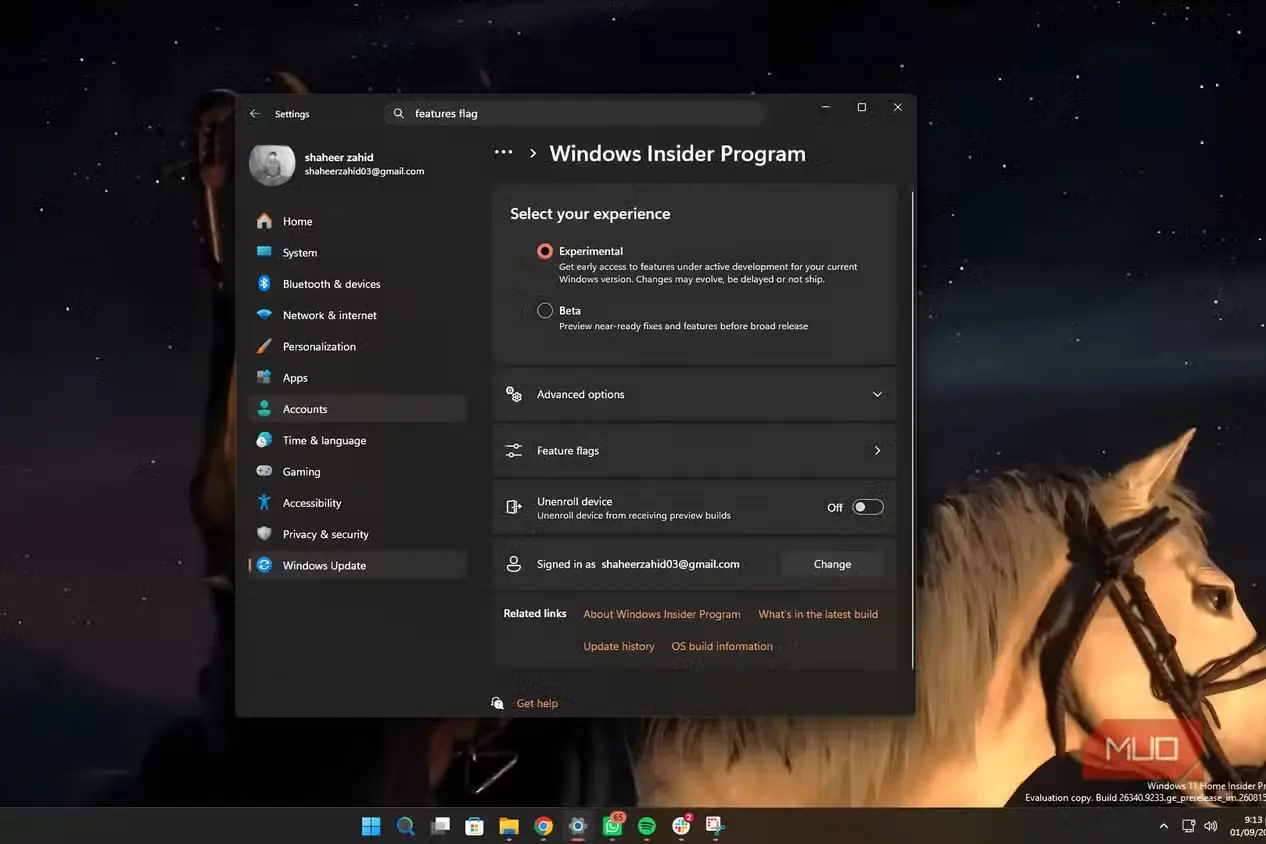1266x844 pixels.
Task: Show hidden system tray icons
Action: (1163, 826)
